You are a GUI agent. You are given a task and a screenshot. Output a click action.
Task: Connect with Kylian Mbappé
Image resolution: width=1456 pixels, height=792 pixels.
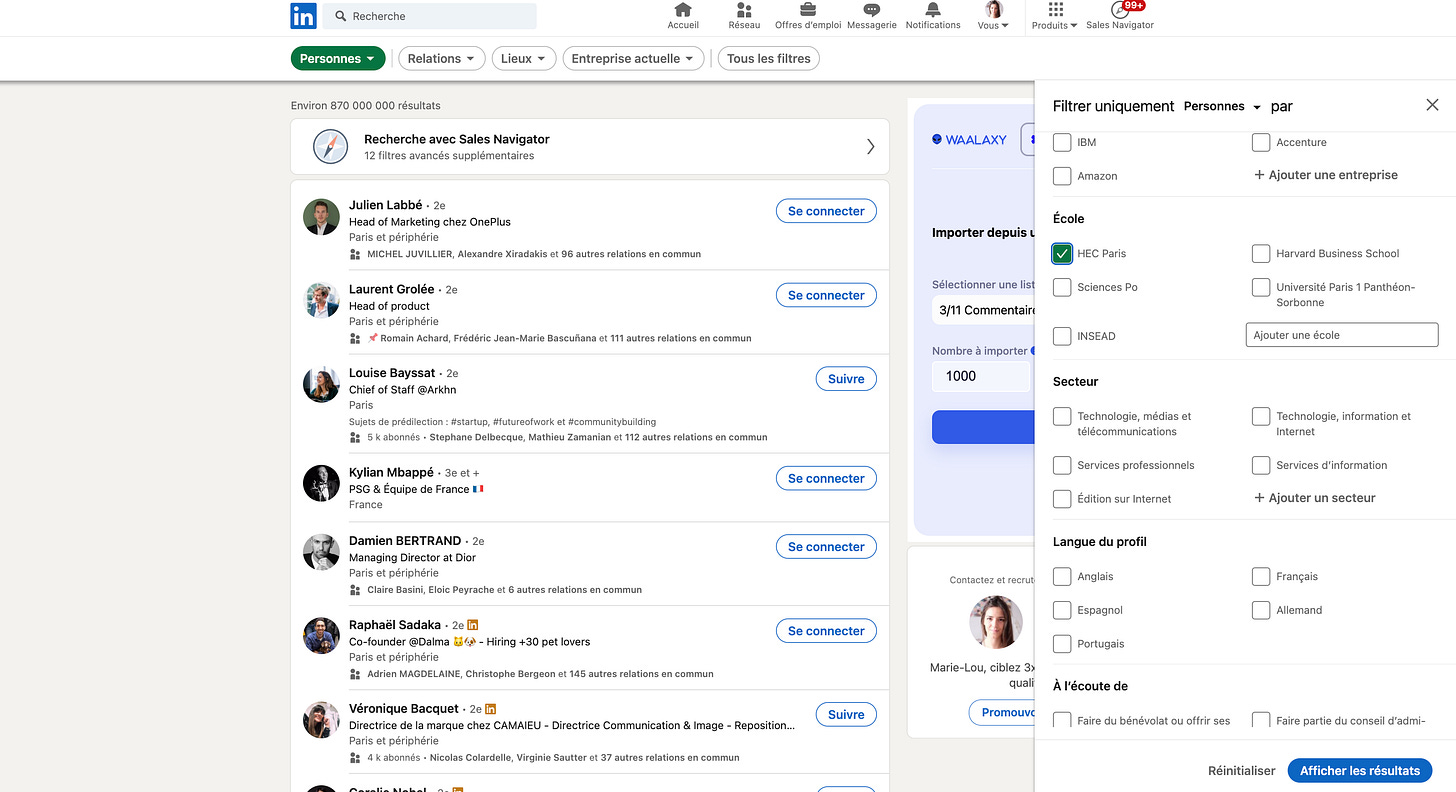826,478
